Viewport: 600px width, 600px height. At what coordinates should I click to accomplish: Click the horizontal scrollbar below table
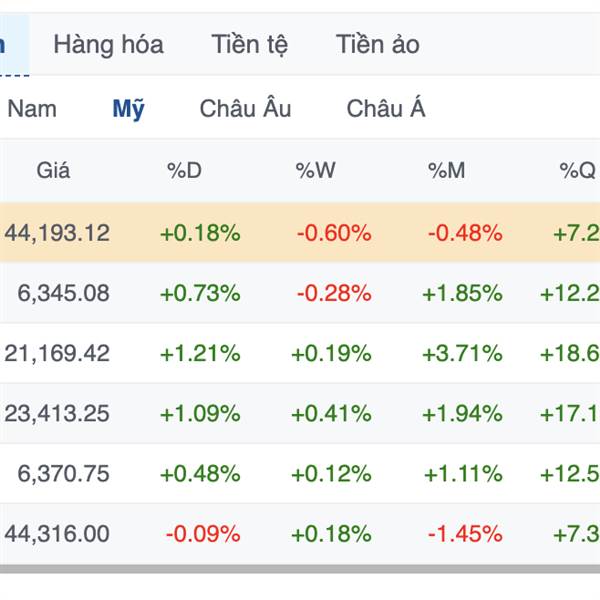coord(300,569)
